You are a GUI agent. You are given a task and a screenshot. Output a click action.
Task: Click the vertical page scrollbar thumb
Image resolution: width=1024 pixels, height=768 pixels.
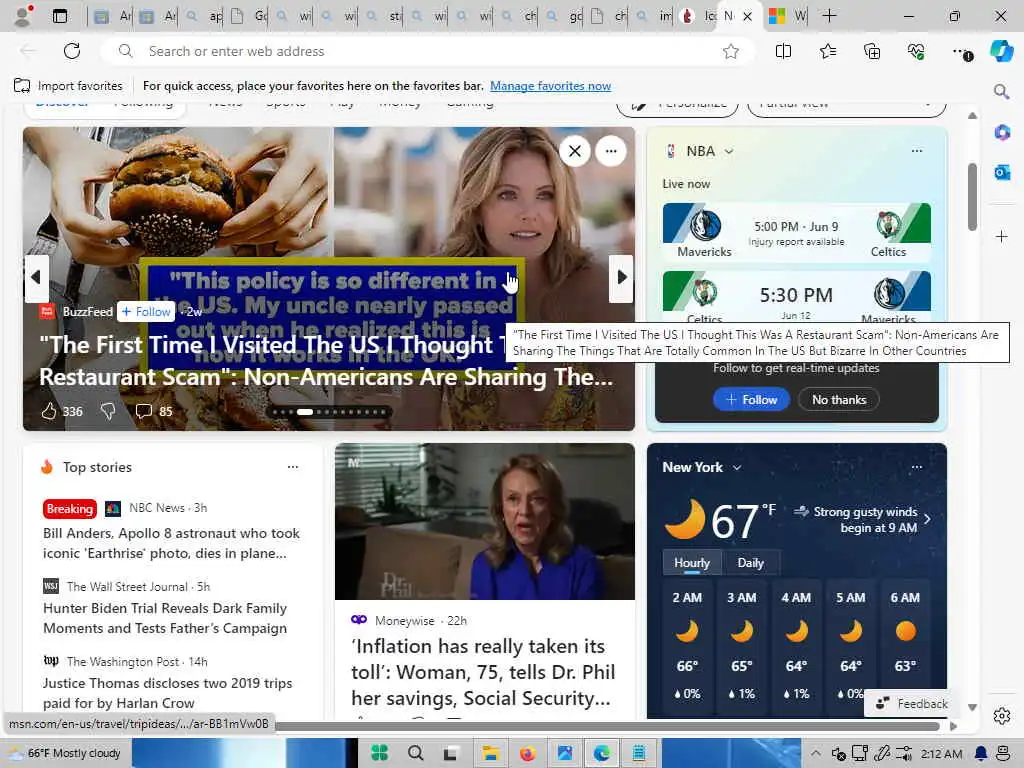(x=972, y=196)
